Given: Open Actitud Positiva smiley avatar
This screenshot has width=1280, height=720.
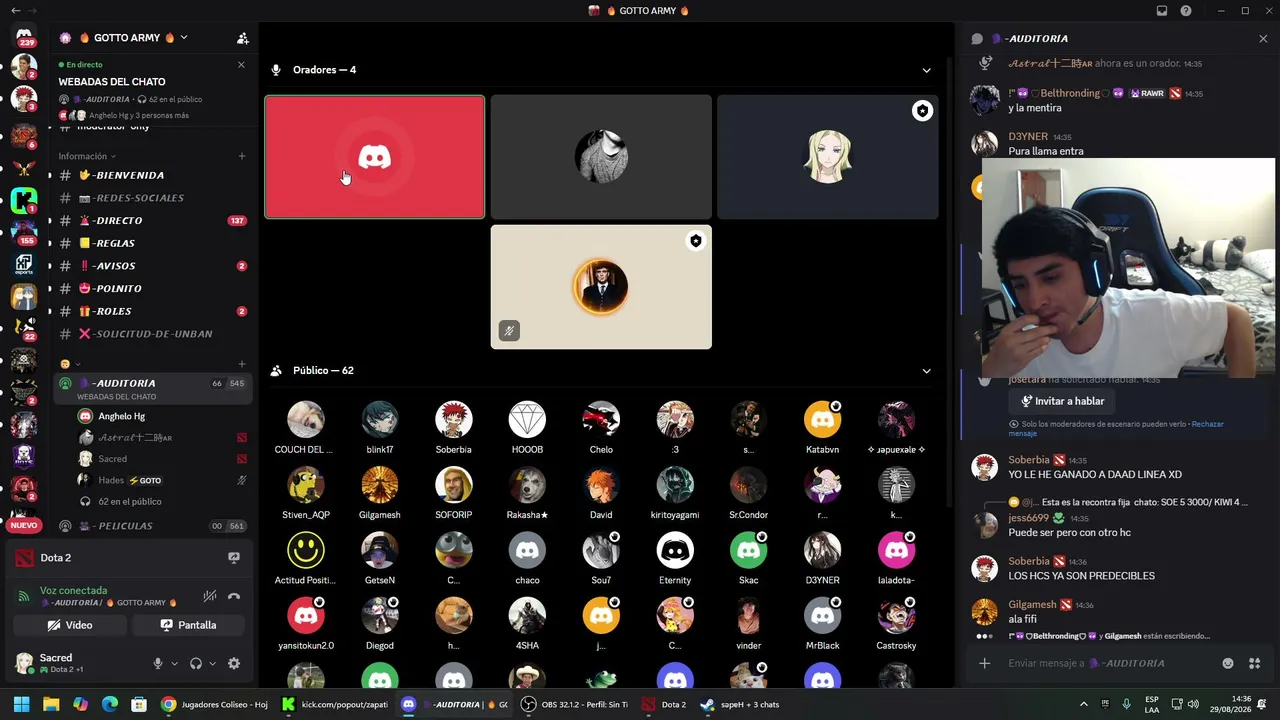Looking at the screenshot, I should click(x=306, y=550).
